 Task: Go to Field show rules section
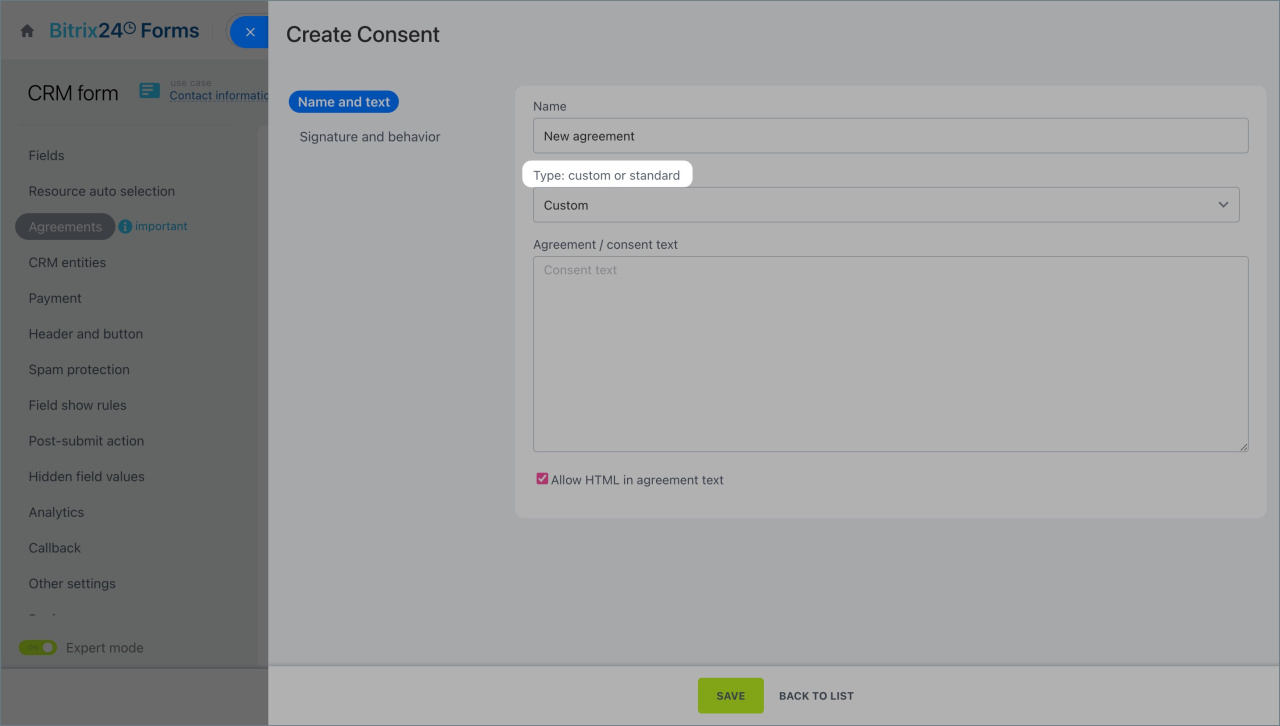click(x=77, y=405)
